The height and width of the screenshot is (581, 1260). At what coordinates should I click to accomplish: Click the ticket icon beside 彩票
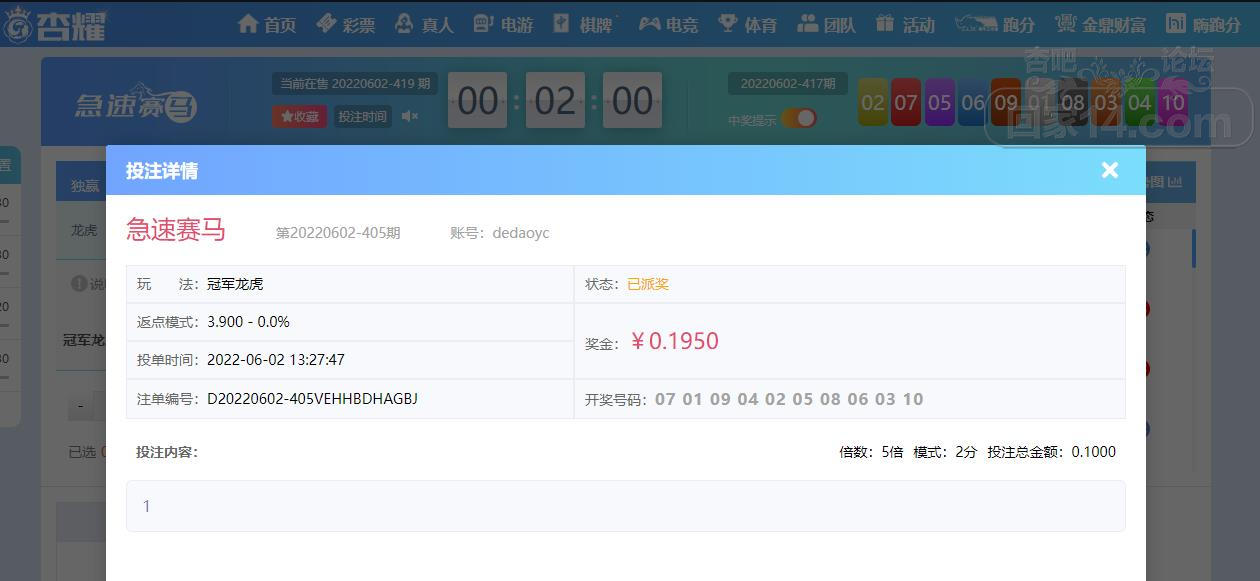click(x=326, y=23)
